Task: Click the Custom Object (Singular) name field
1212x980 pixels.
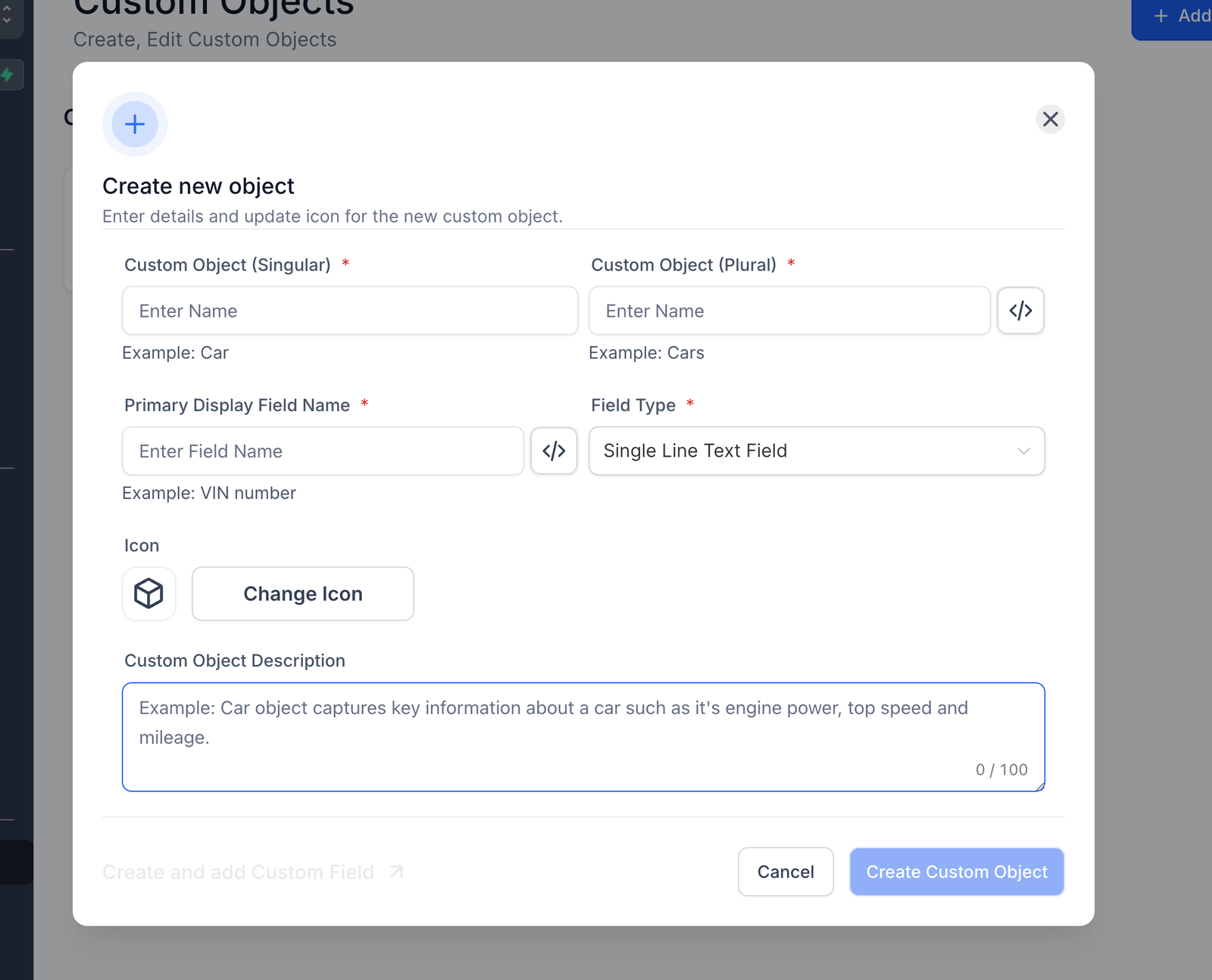Action: [x=349, y=311]
